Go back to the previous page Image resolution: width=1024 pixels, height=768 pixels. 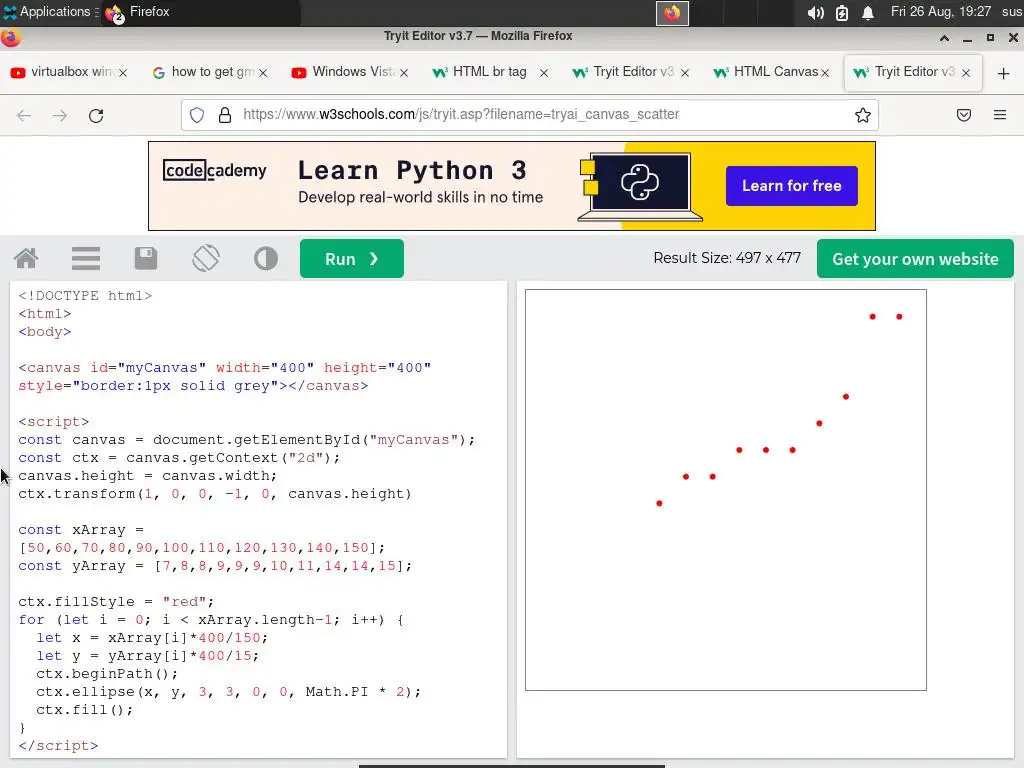[x=24, y=116]
